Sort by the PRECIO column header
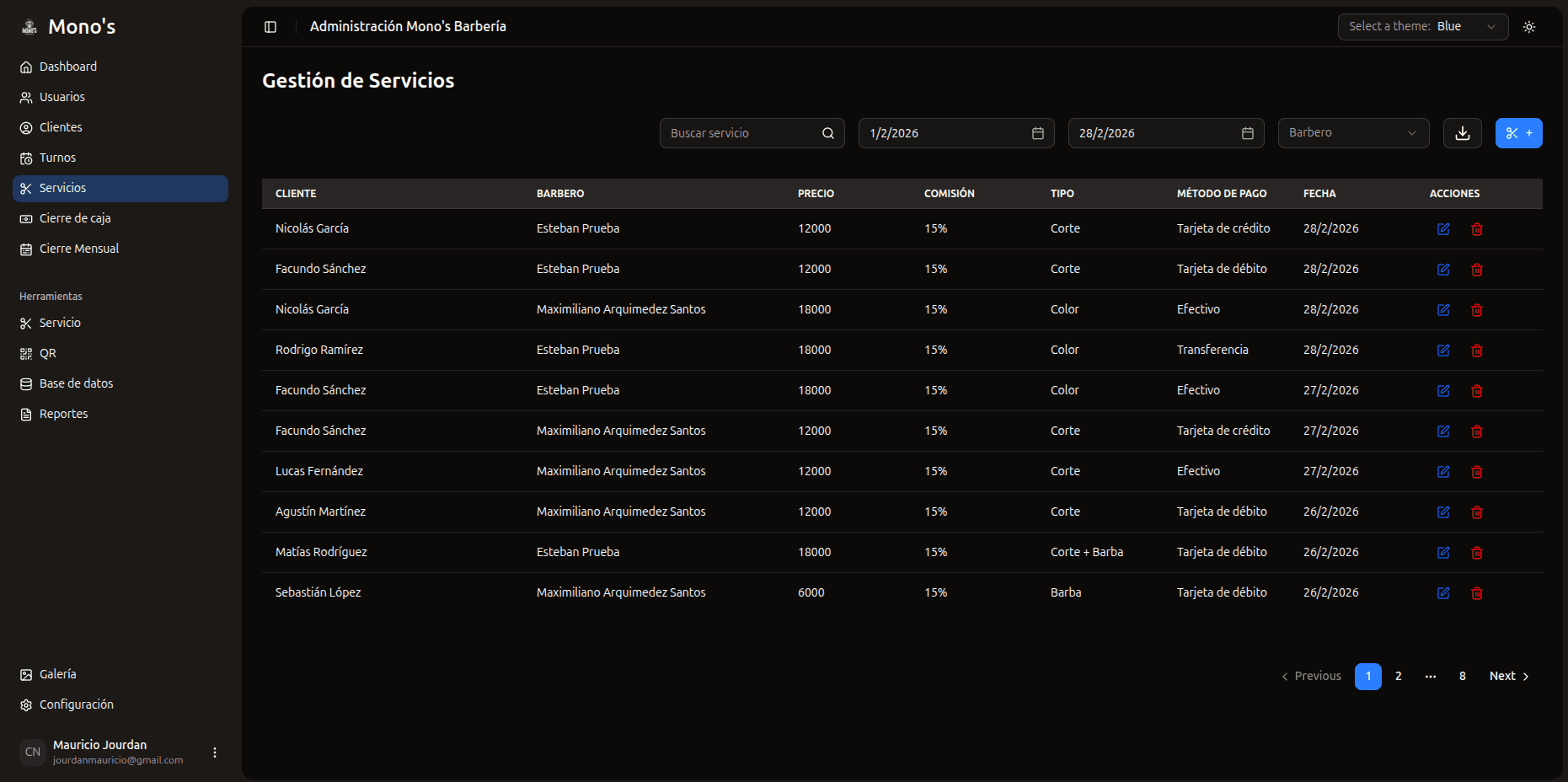This screenshot has width=1568, height=782. point(816,193)
